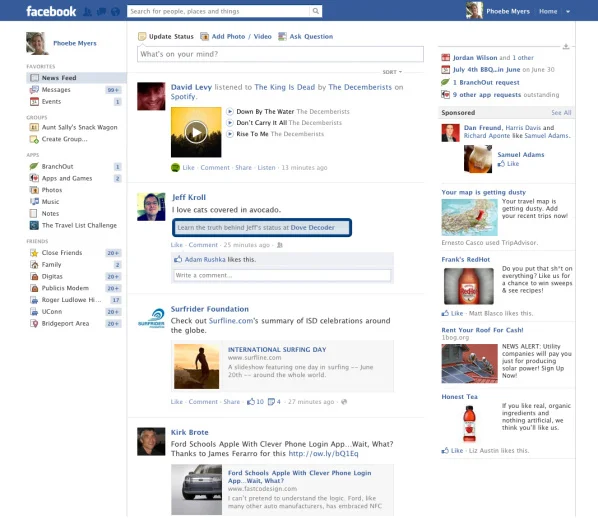Click the Add Photo / Video icon

pos(204,37)
